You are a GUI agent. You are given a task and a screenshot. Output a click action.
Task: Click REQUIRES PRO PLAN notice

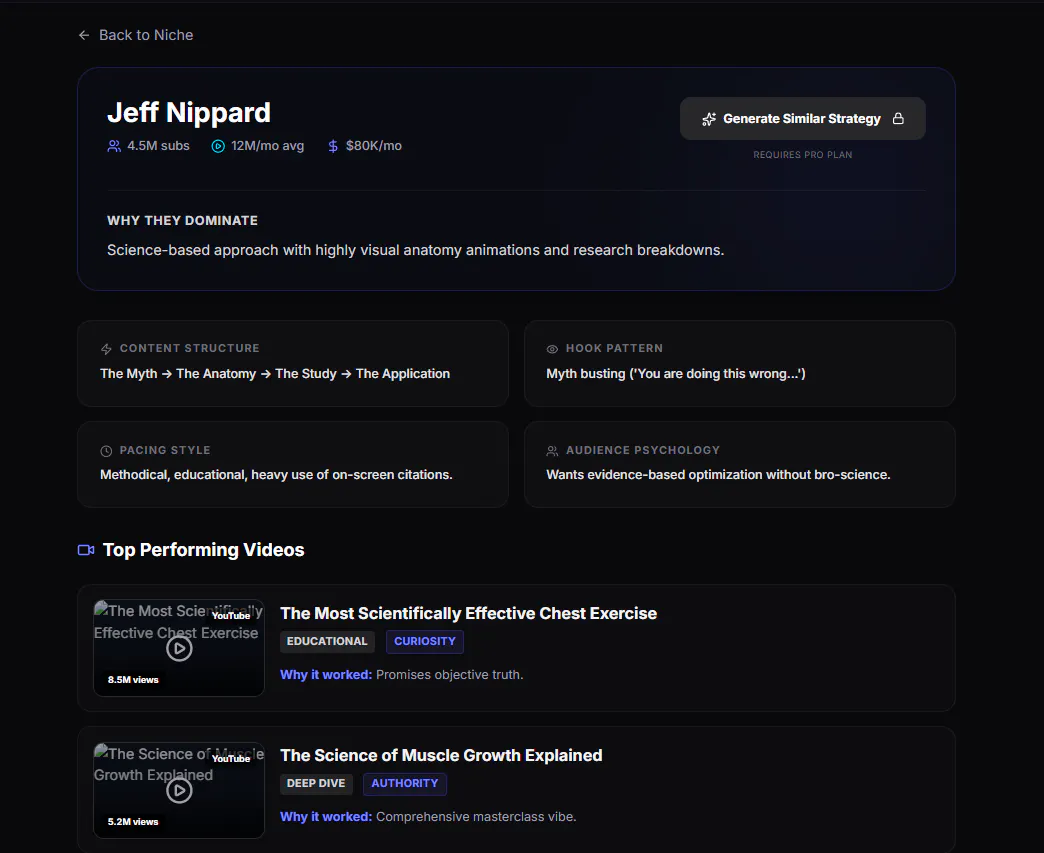tap(802, 154)
